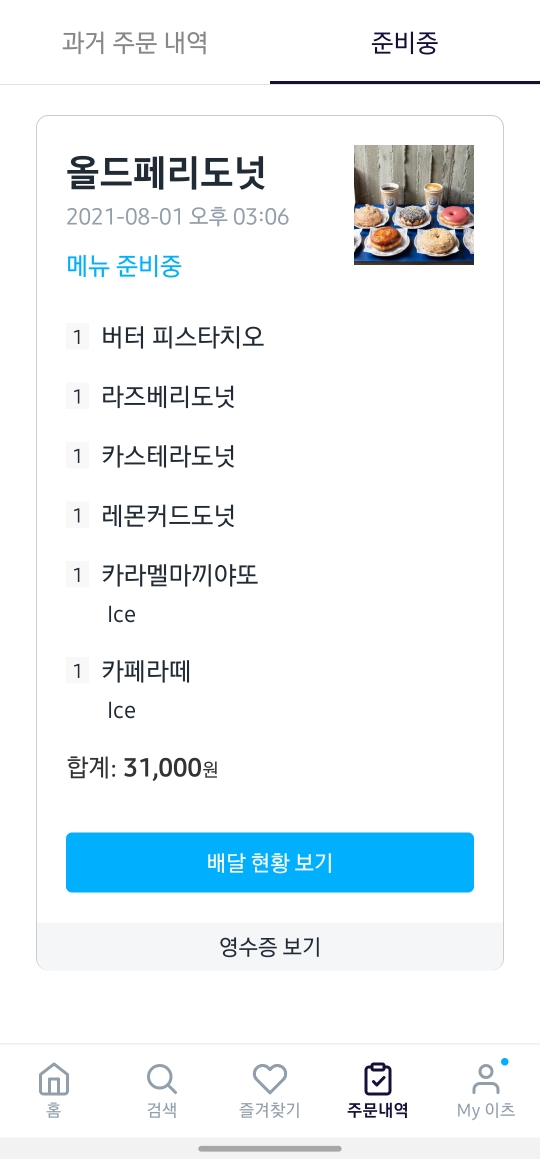This screenshot has width=540, height=1159.
Task: Select the 준비중 tab
Action: coord(405,43)
